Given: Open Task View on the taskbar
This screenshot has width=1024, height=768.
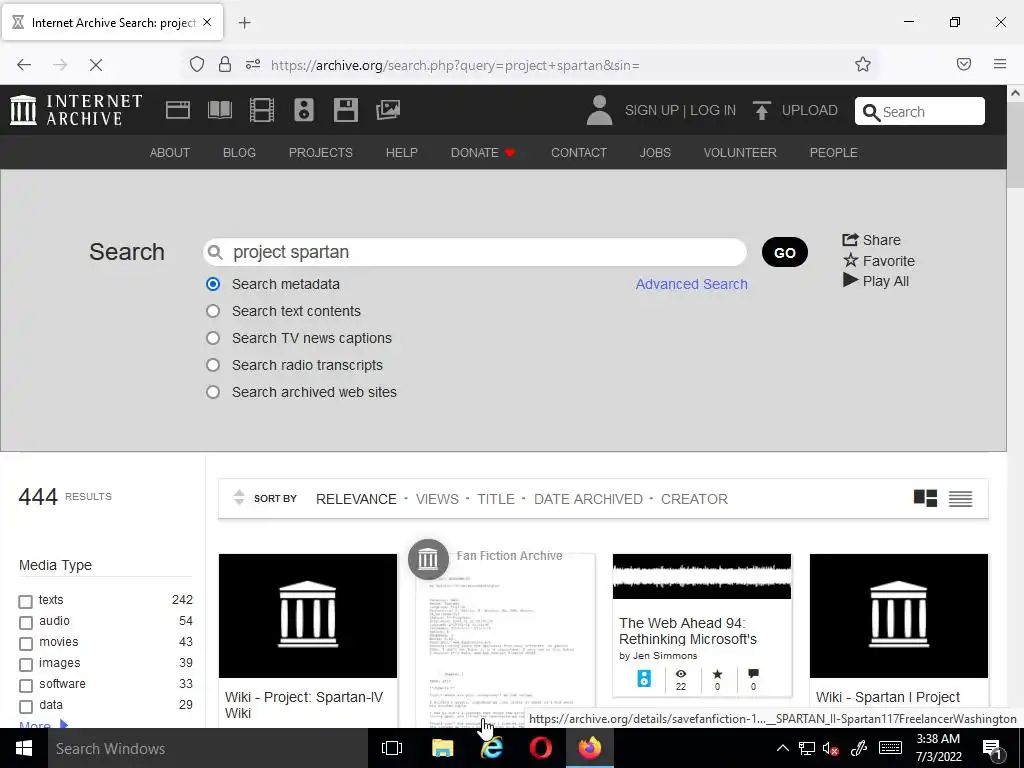Looking at the screenshot, I should (392, 748).
